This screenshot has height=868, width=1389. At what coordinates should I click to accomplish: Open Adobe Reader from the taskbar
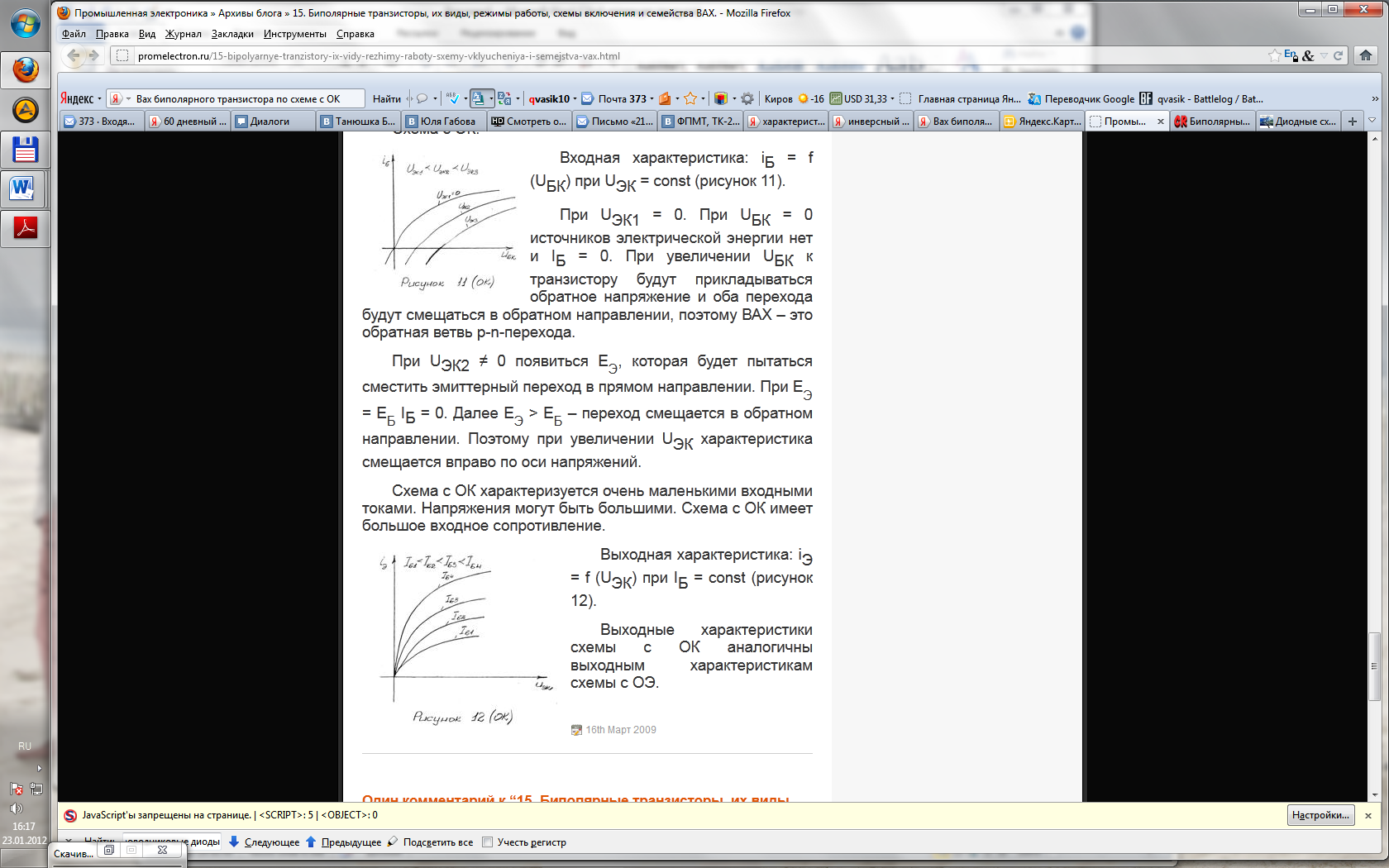pyautogui.click(x=25, y=229)
